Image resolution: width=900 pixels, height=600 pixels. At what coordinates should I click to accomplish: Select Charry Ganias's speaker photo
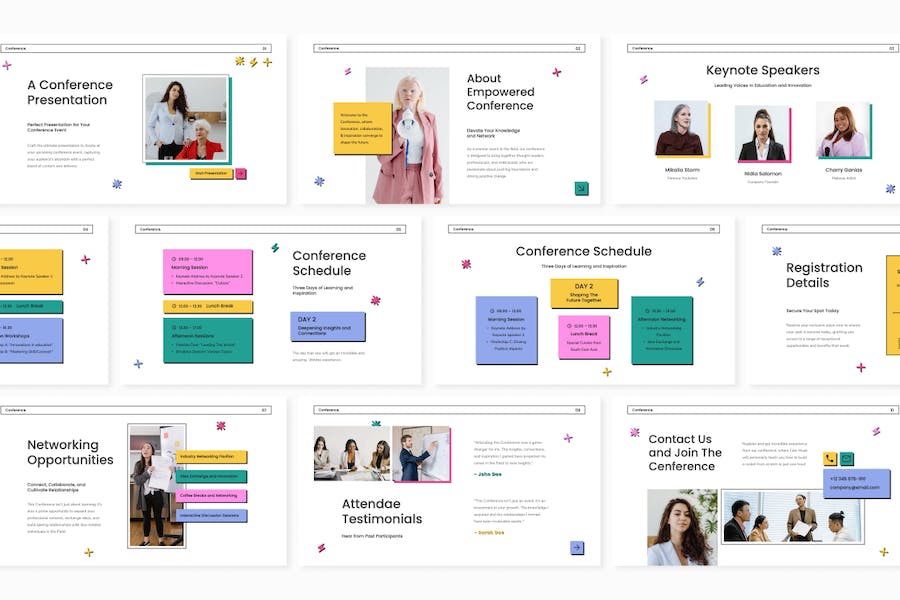pos(842,130)
